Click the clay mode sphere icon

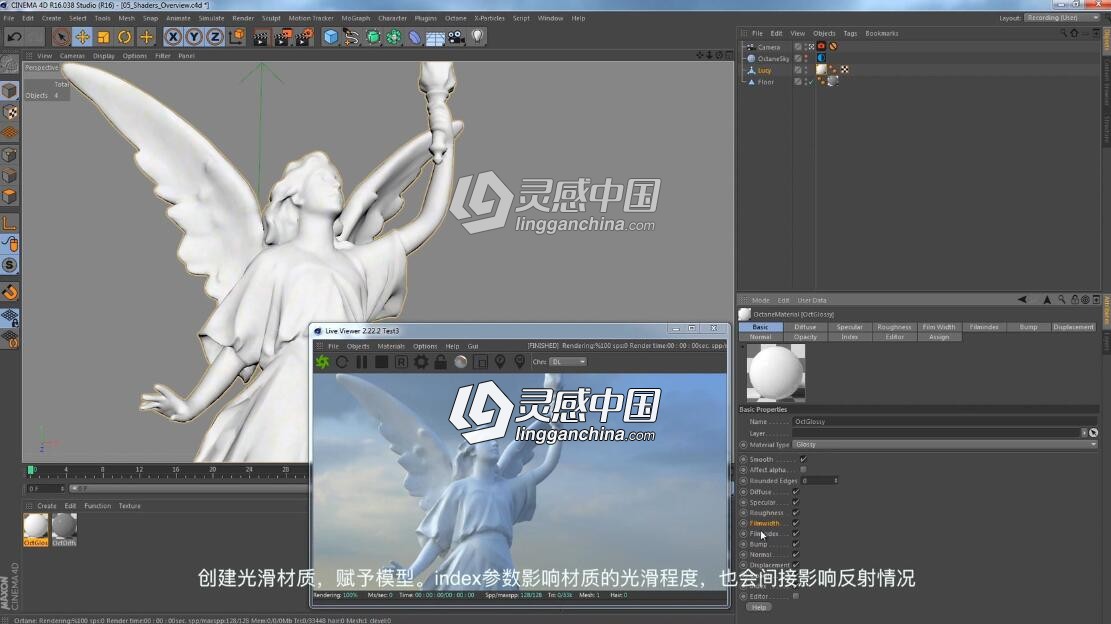coord(461,362)
